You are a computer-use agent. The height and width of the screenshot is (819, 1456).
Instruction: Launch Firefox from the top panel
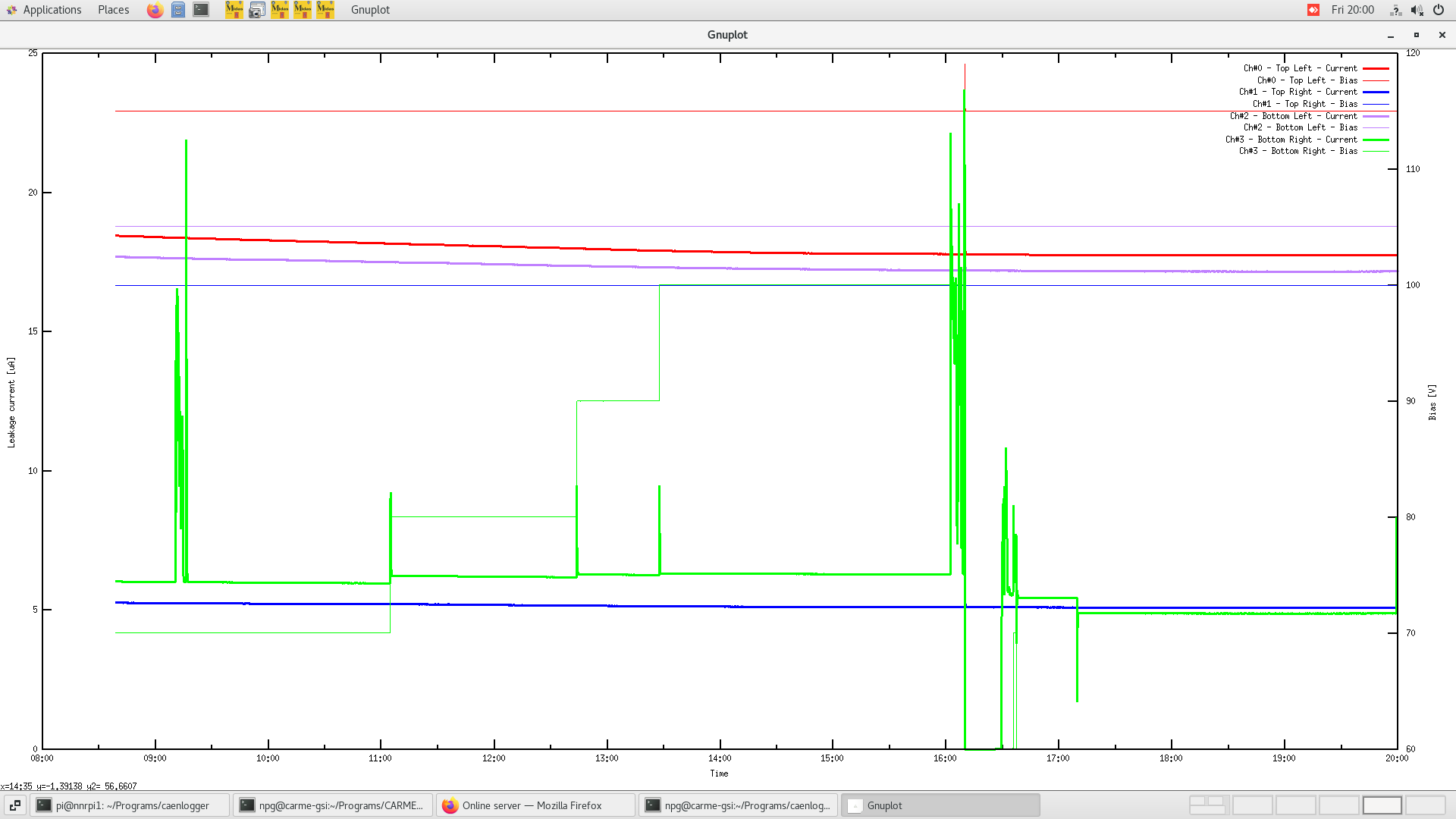coord(155,10)
